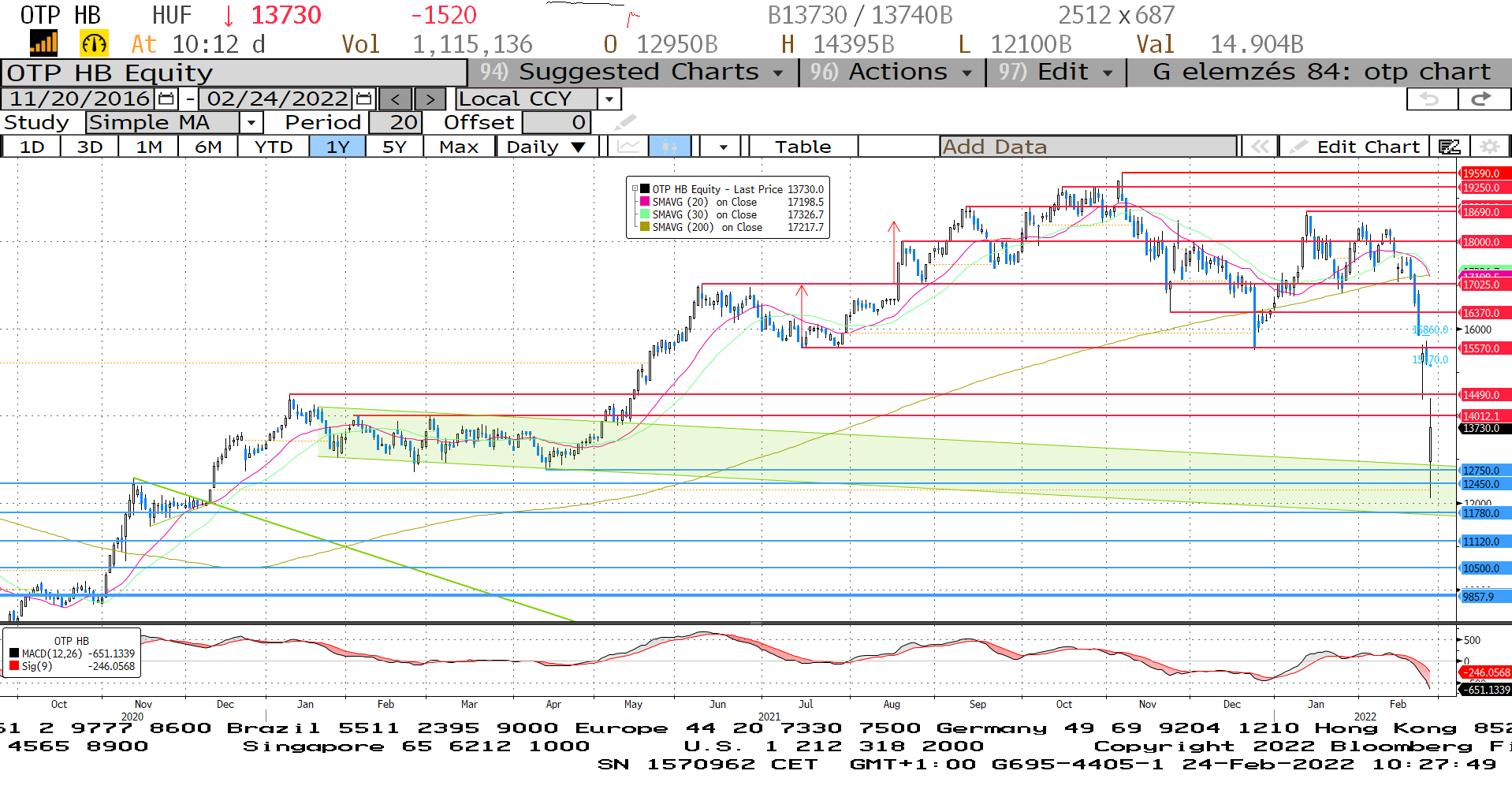This screenshot has height=808, width=1512.
Task: Open the end date calendar picker
Action: pos(363,99)
